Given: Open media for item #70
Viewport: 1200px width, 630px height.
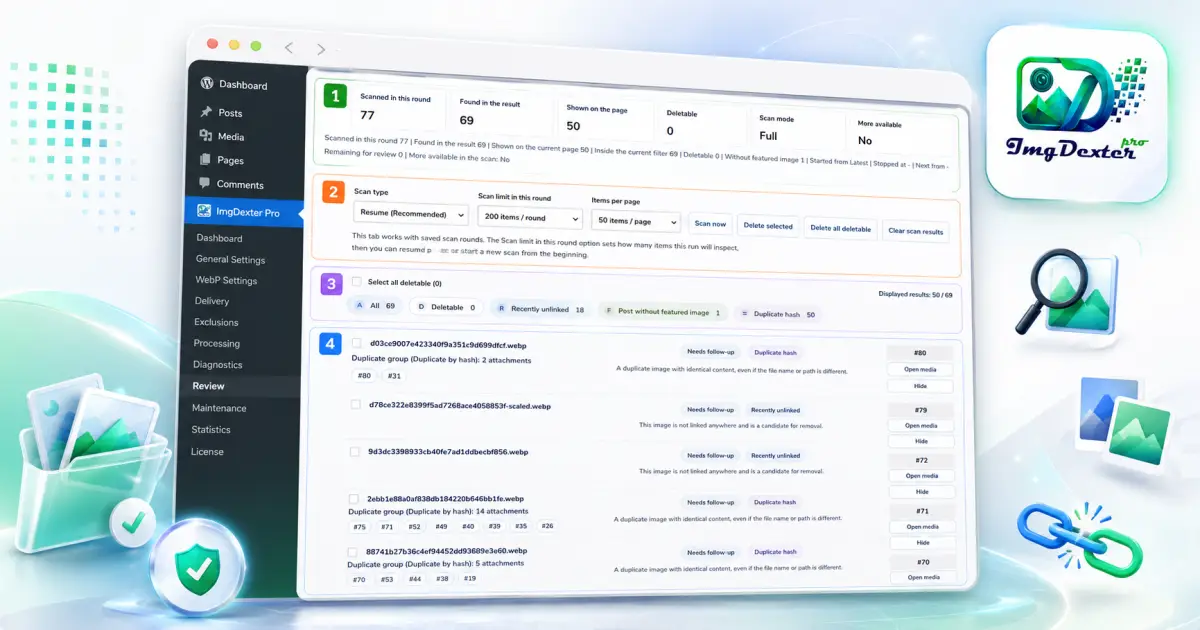Looking at the screenshot, I should 923,577.
